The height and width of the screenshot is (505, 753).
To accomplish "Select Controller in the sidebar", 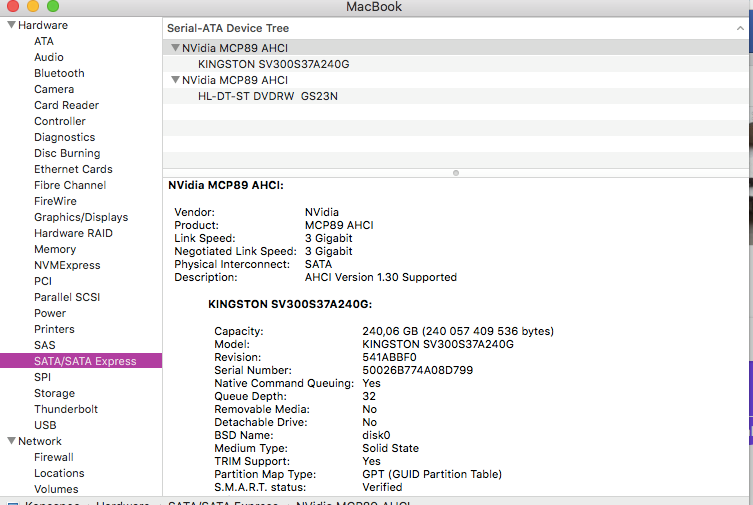I will pos(60,121).
